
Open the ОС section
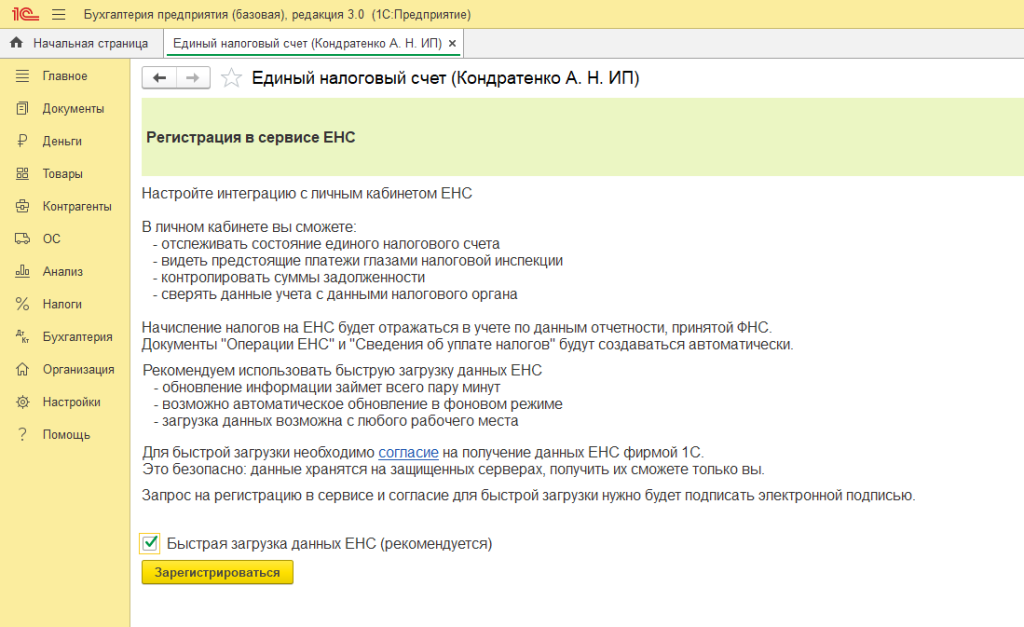(52, 239)
